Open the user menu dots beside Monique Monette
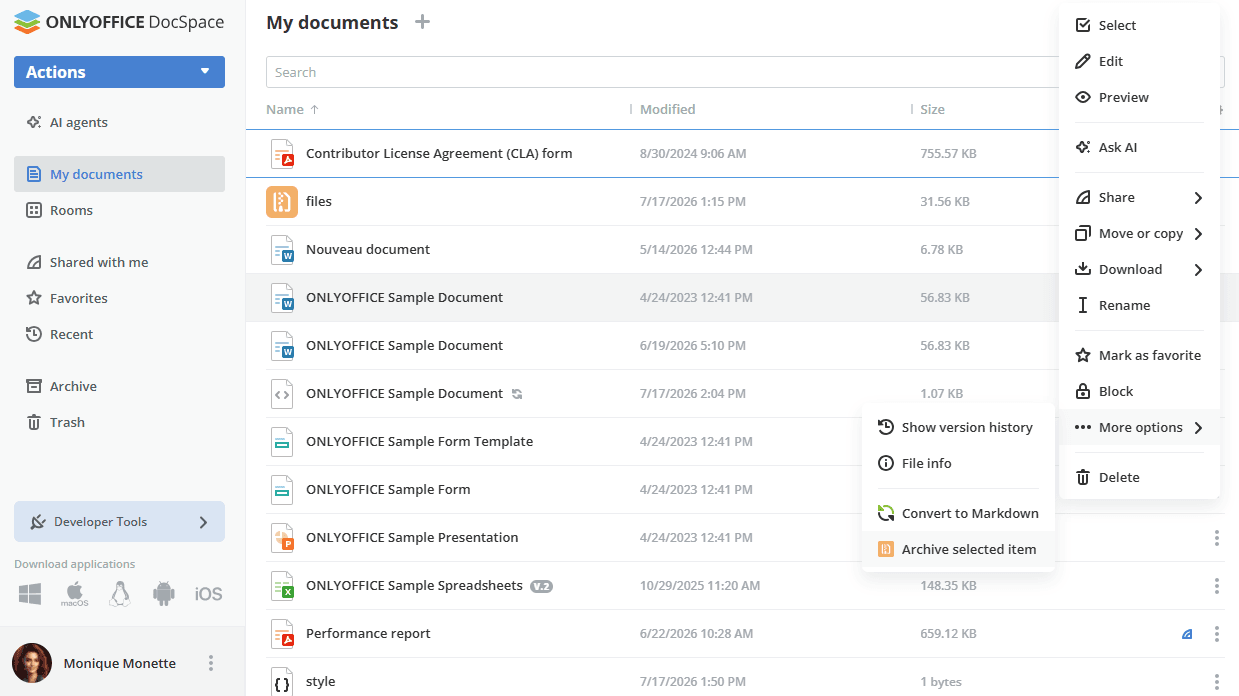This screenshot has height=696, width=1239. pyautogui.click(x=210, y=663)
